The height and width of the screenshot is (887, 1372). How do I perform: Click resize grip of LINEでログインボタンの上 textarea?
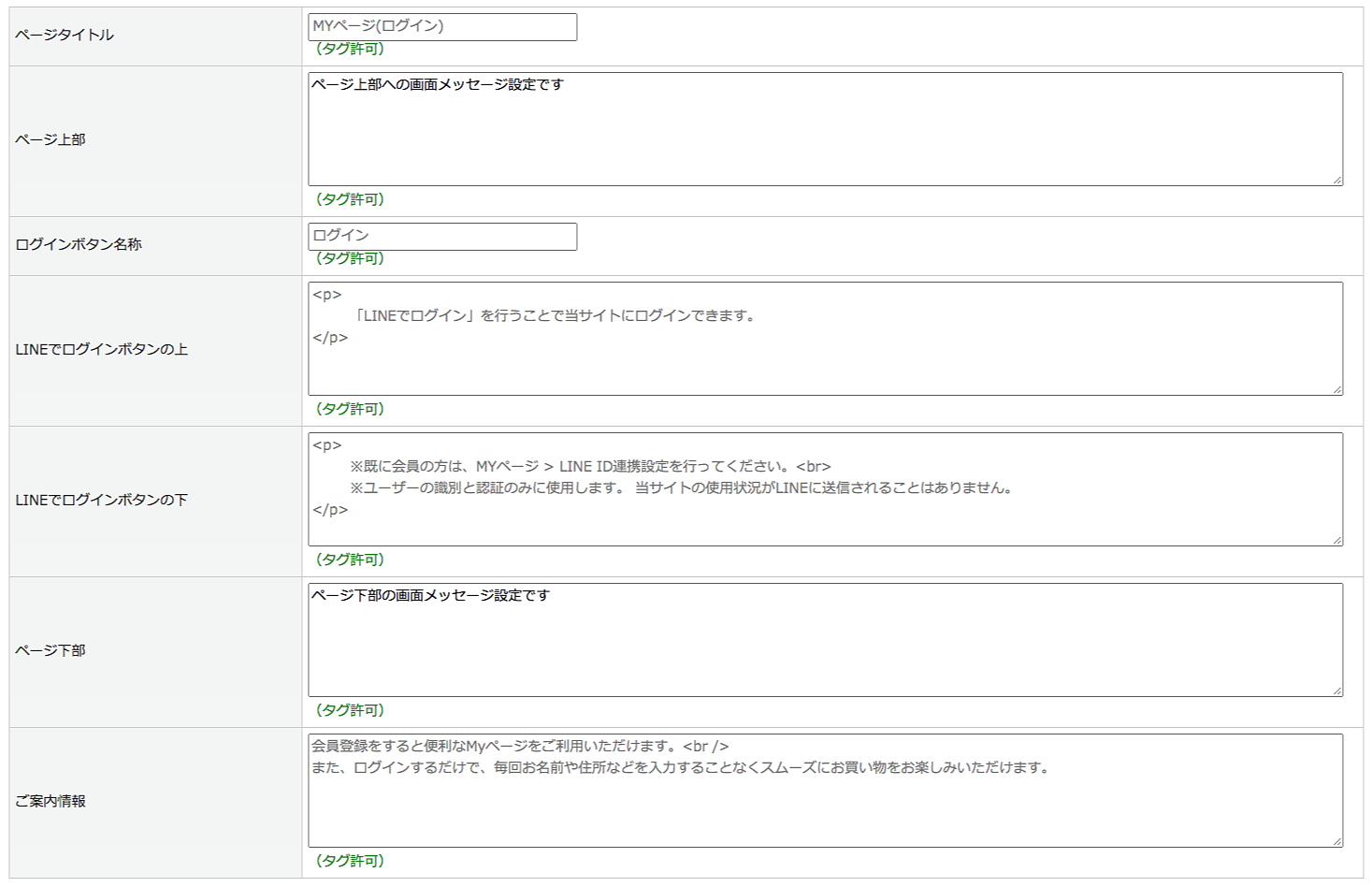pyautogui.click(x=1337, y=390)
